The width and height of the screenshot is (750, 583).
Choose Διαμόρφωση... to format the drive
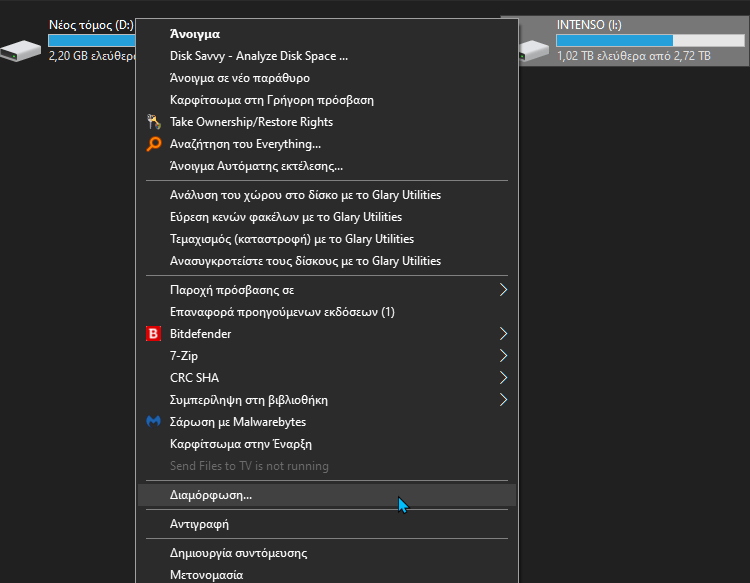(x=327, y=495)
